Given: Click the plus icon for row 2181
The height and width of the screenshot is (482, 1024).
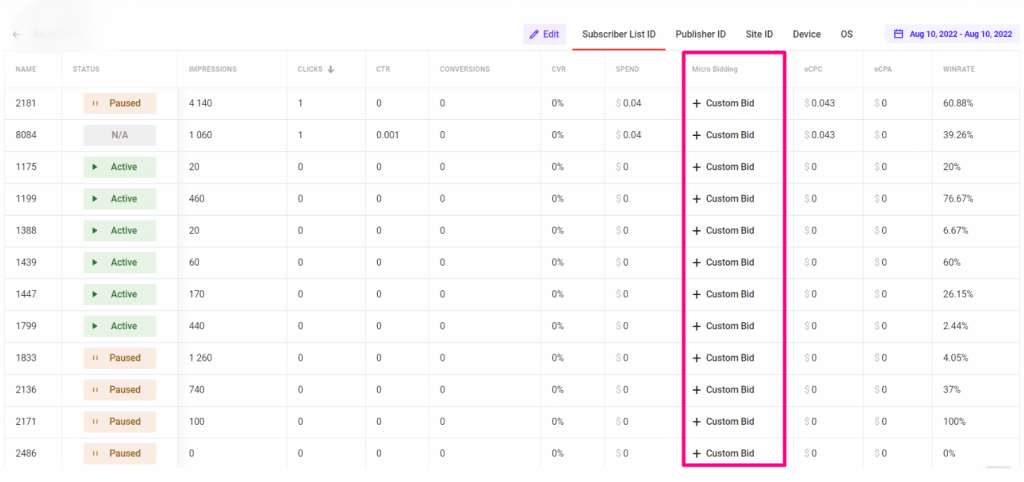Looking at the screenshot, I should 697,103.
